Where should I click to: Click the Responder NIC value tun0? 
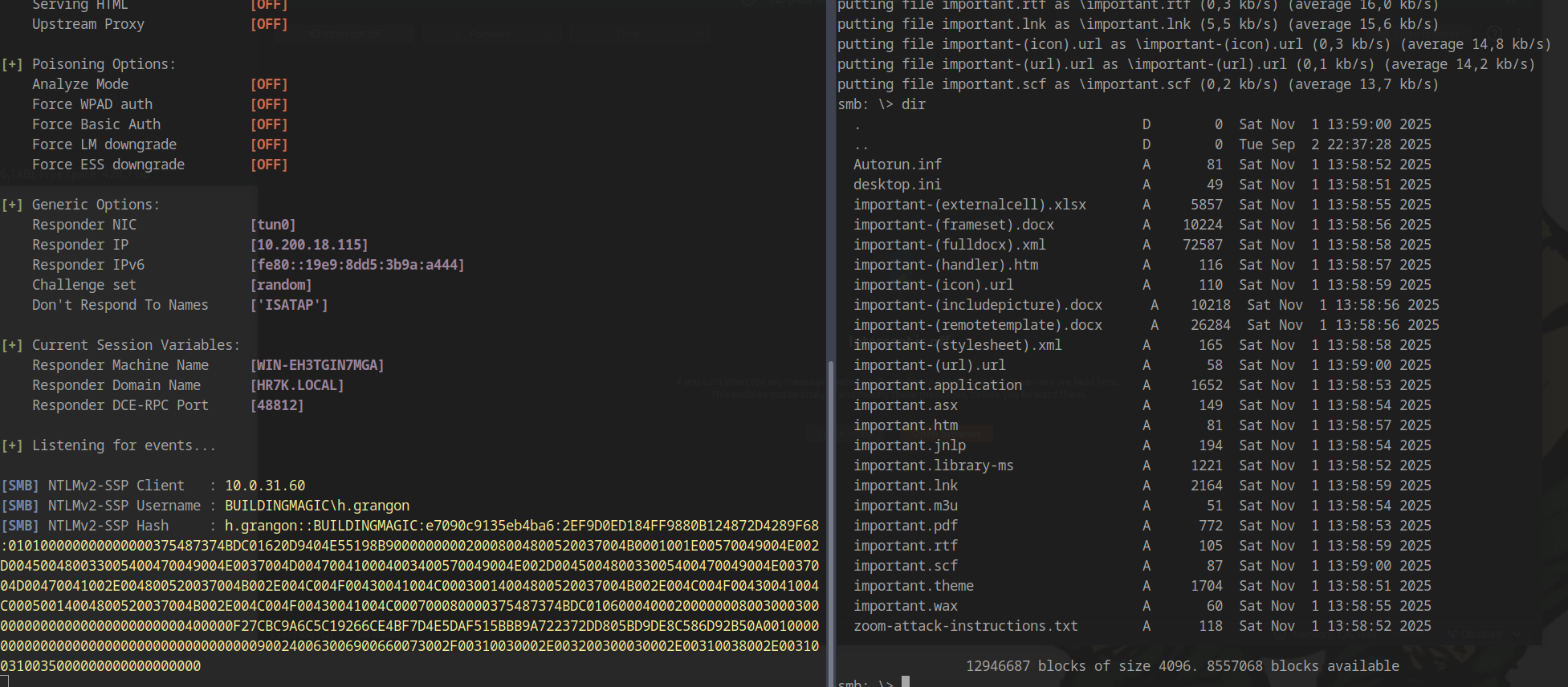coord(273,225)
